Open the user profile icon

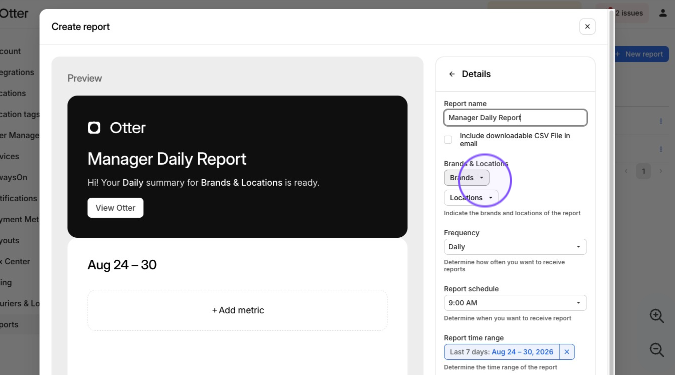click(663, 13)
